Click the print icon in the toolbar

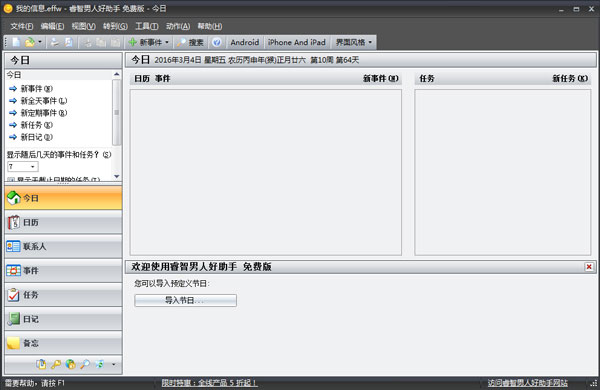point(55,42)
